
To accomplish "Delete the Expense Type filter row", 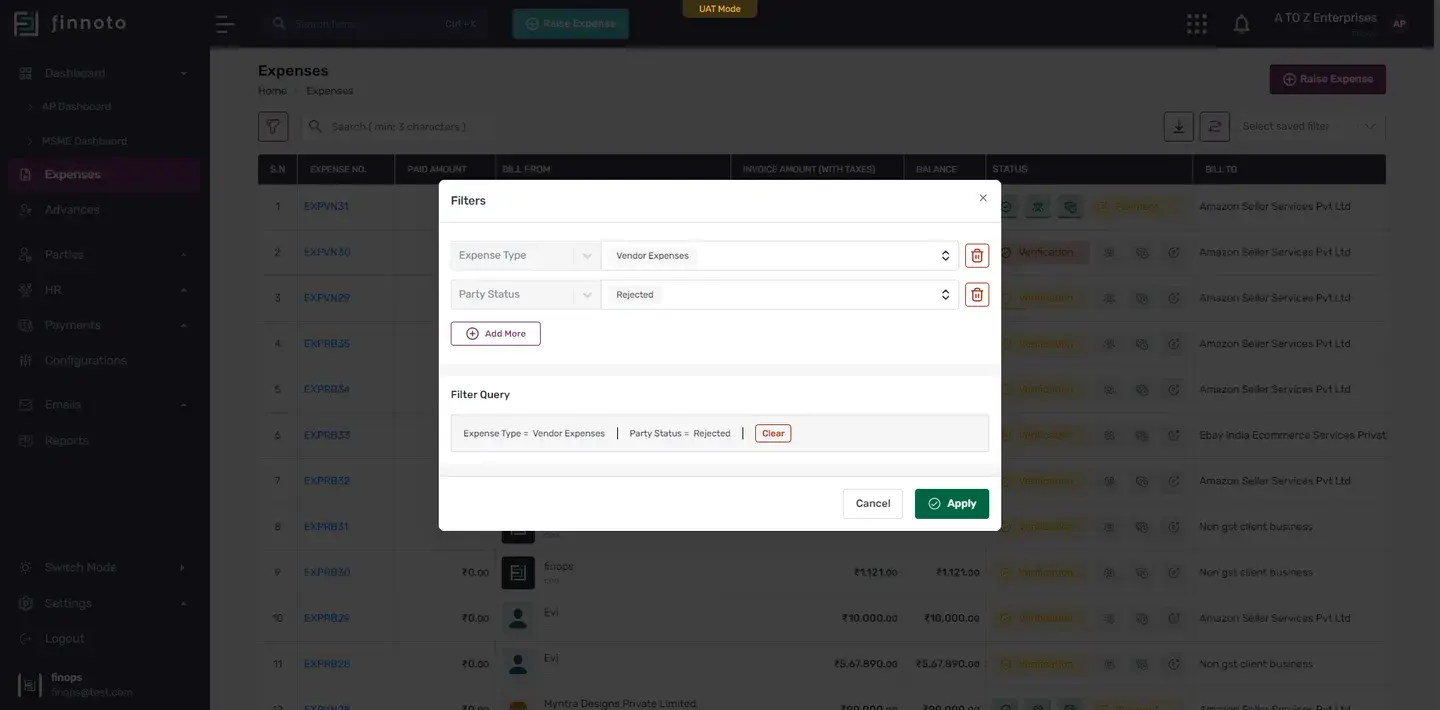I will point(977,256).
